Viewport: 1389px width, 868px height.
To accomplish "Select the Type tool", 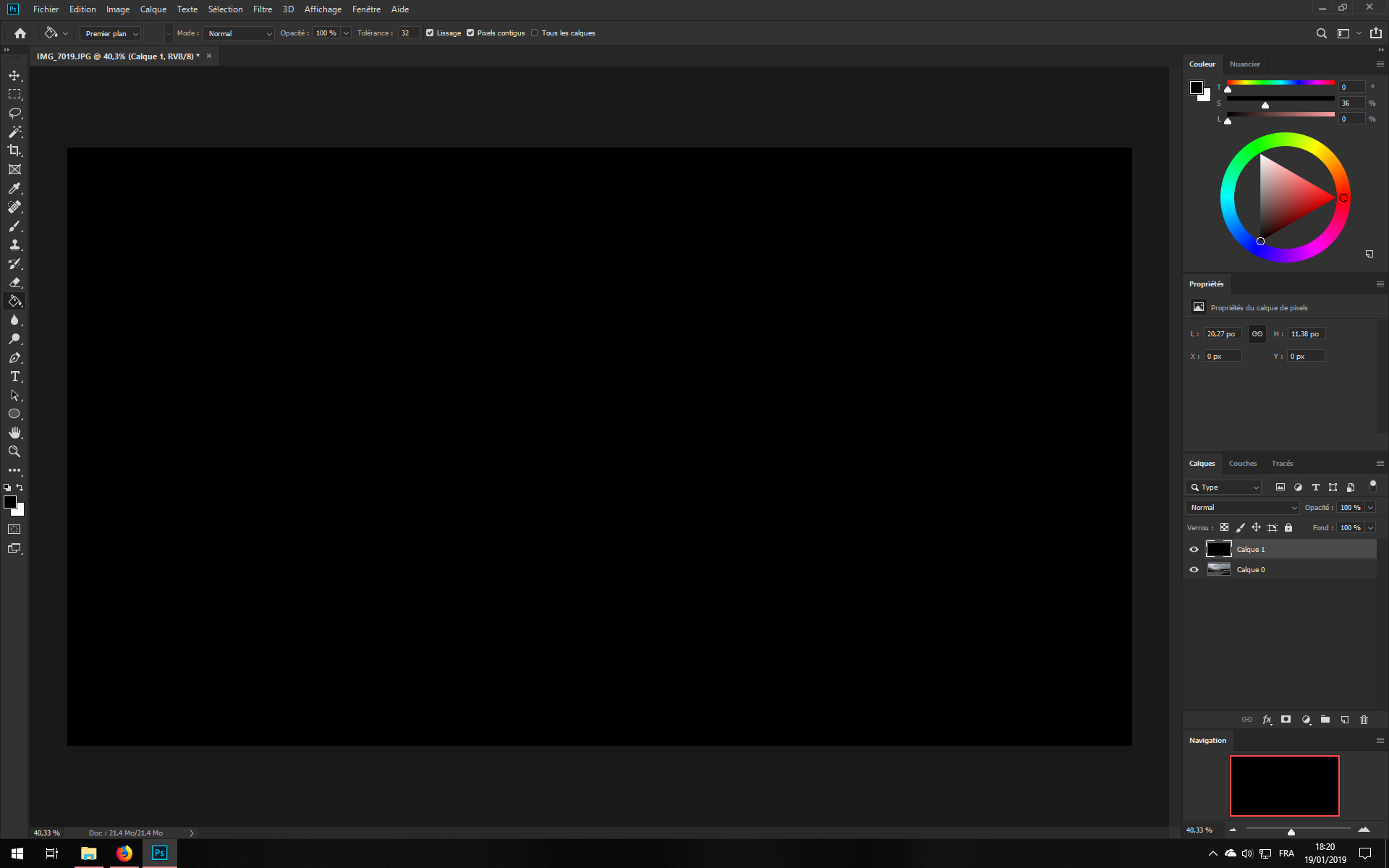I will pyautogui.click(x=14, y=376).
